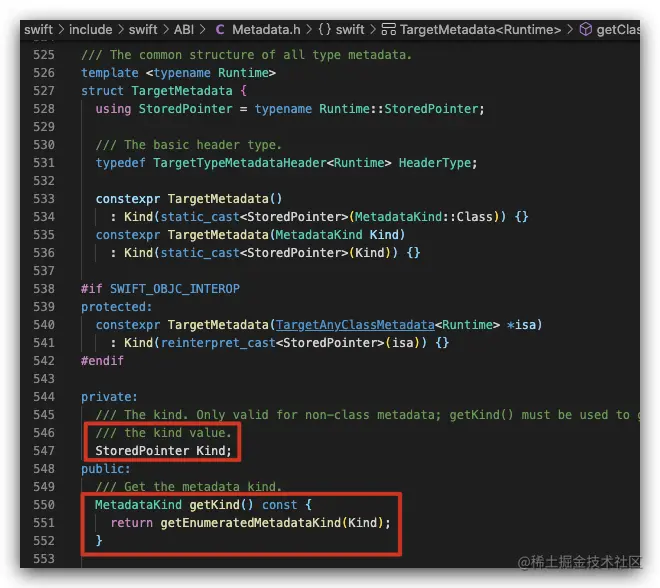This screenshot has height=588, width=660.
Task: Follow the TargetAnyClassMetadata link on line 540
Action: [355, 325]
